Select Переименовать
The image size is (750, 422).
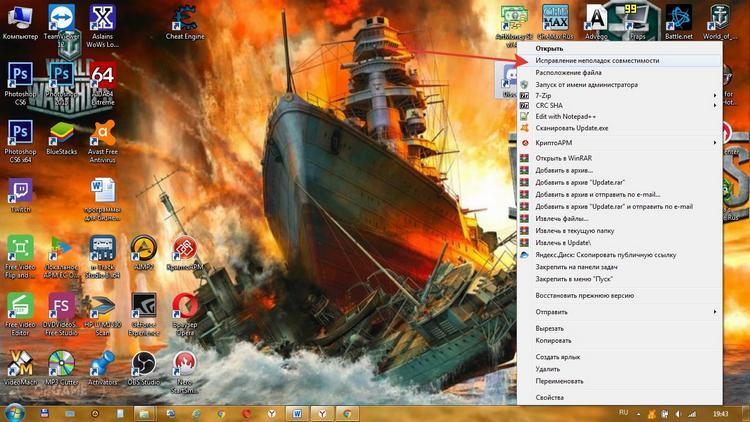coord(620,381)
